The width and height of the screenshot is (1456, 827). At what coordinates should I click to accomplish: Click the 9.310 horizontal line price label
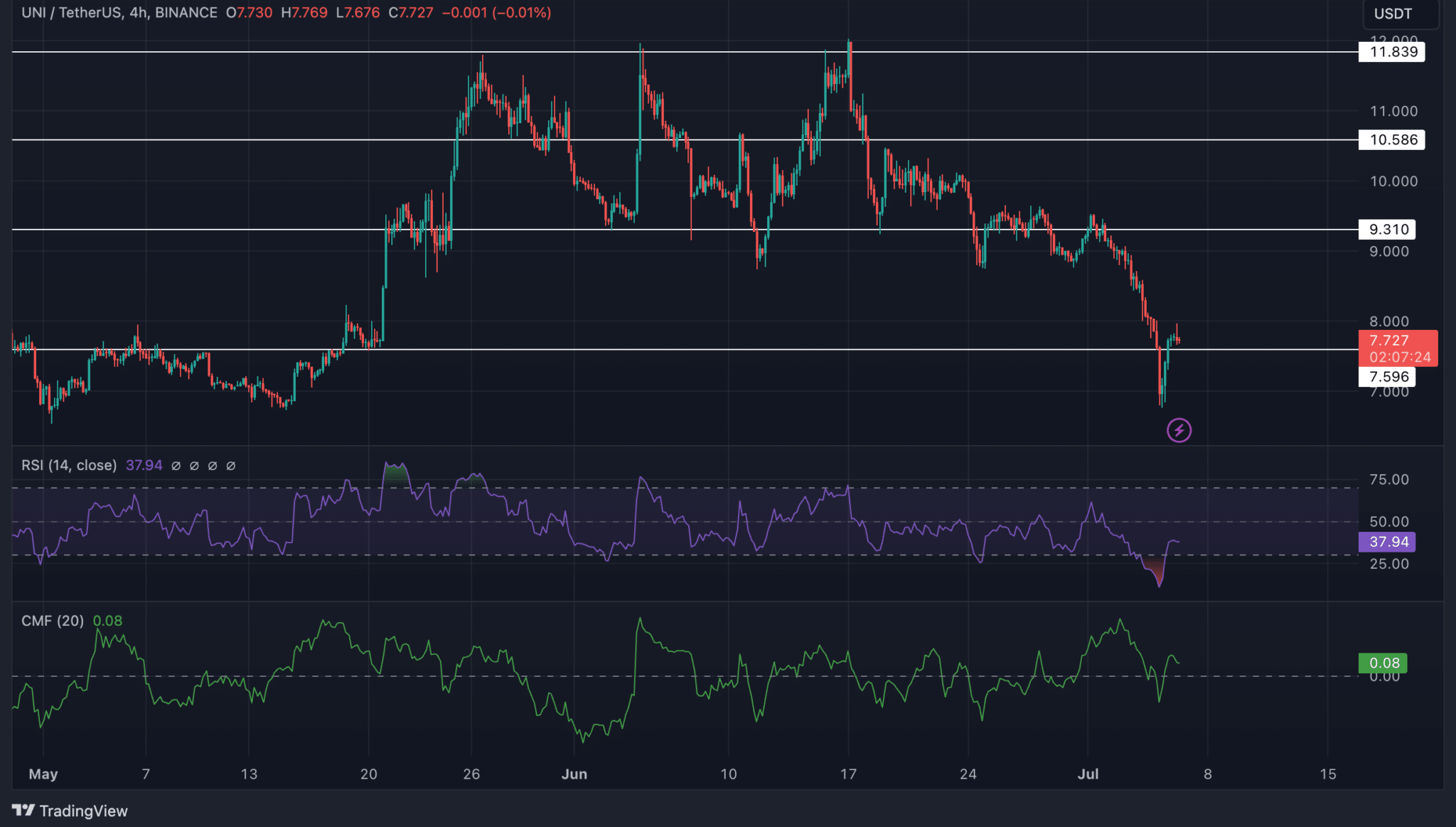1388,230
